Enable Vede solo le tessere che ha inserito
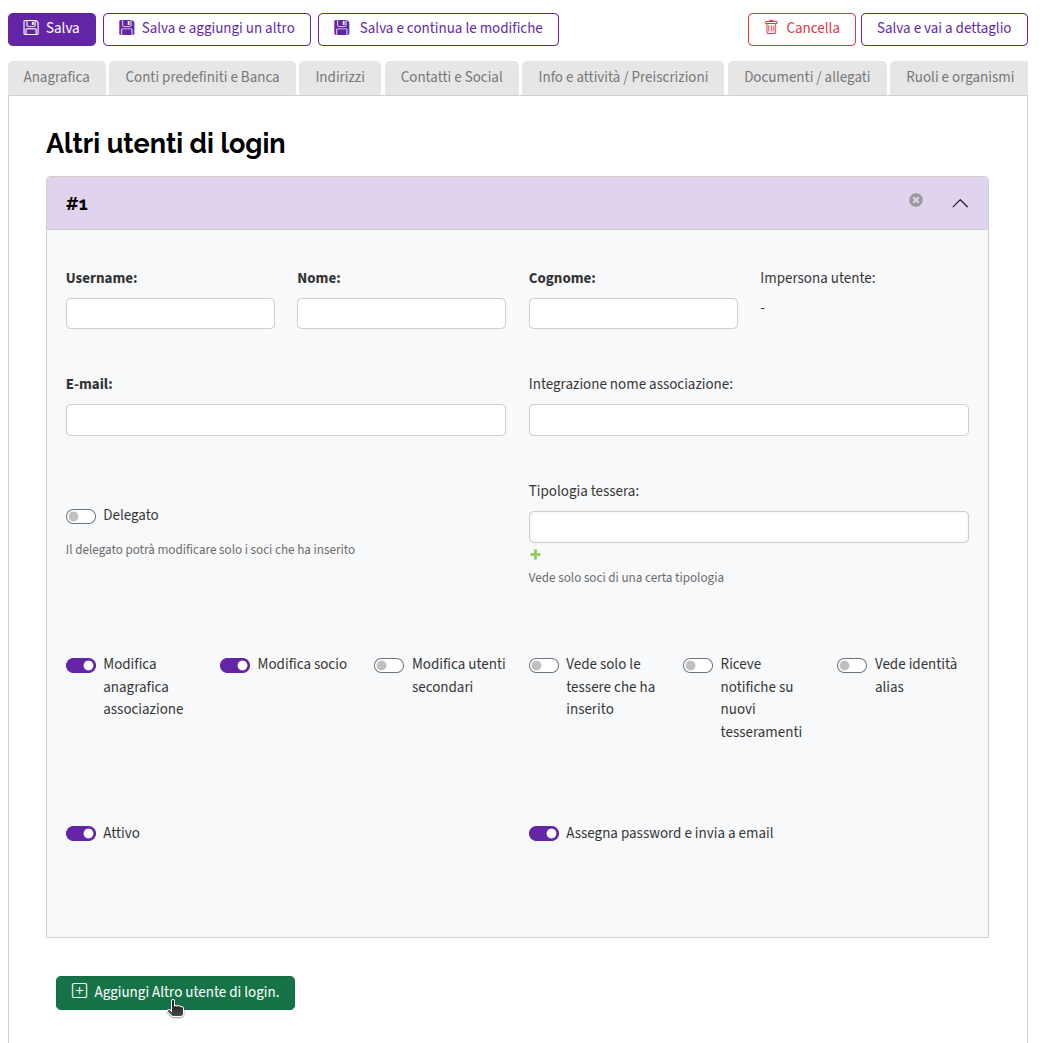 tap(544, 665)
